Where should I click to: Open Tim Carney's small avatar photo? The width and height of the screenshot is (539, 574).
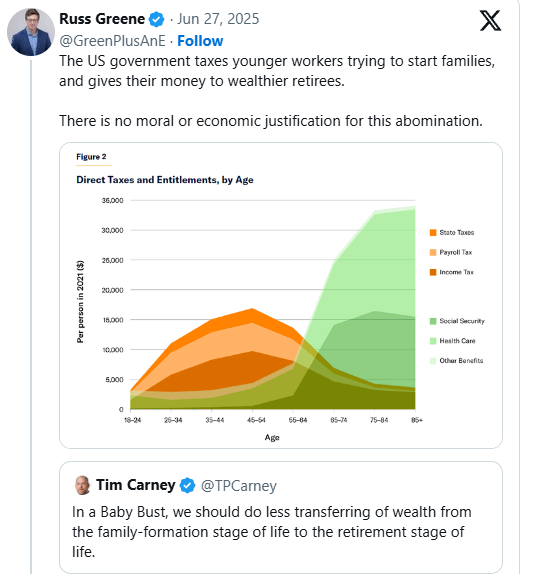click(82, 485)
